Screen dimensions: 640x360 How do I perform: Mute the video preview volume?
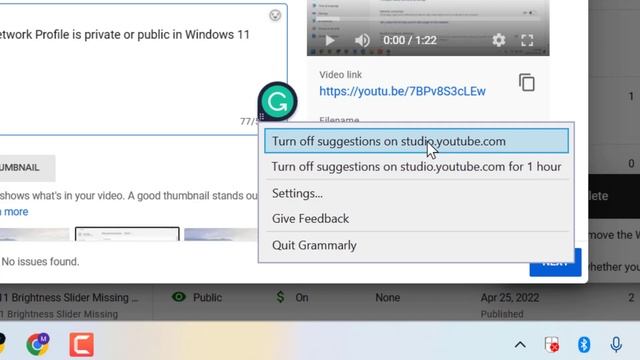[362, 40]
